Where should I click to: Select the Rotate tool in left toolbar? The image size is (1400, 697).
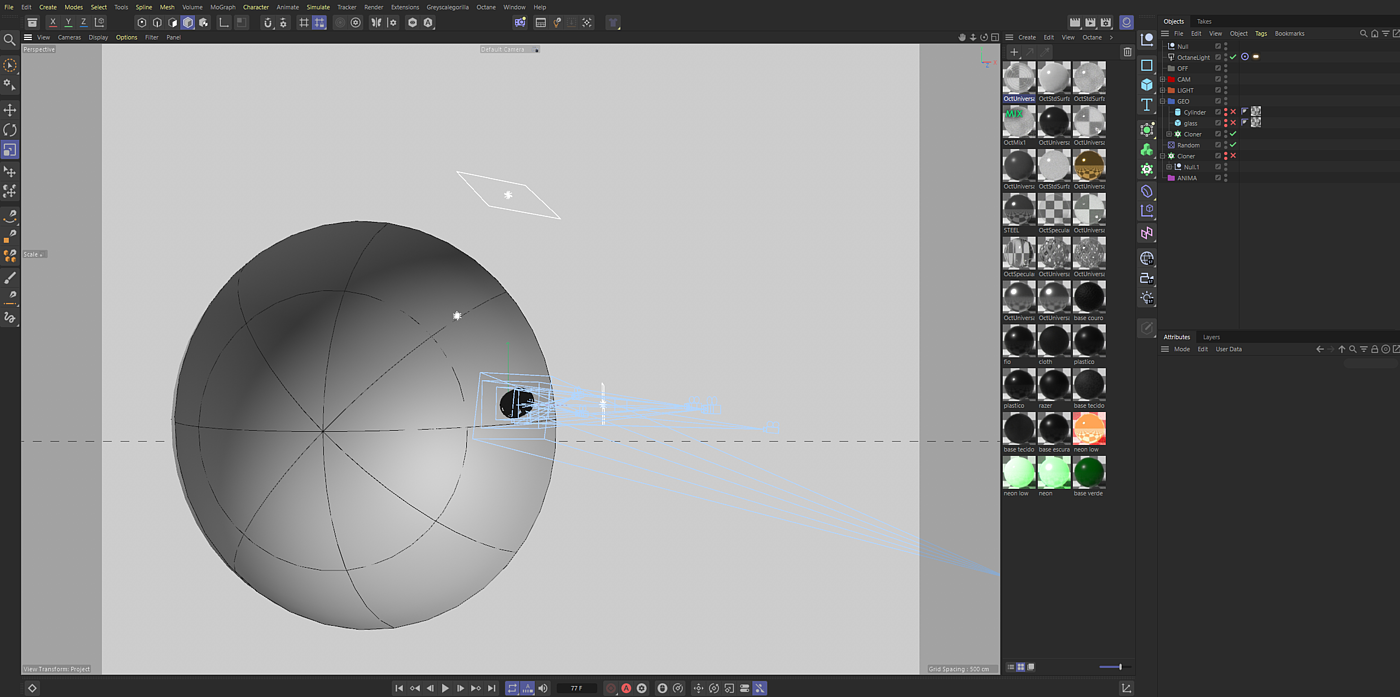point(10,130)
